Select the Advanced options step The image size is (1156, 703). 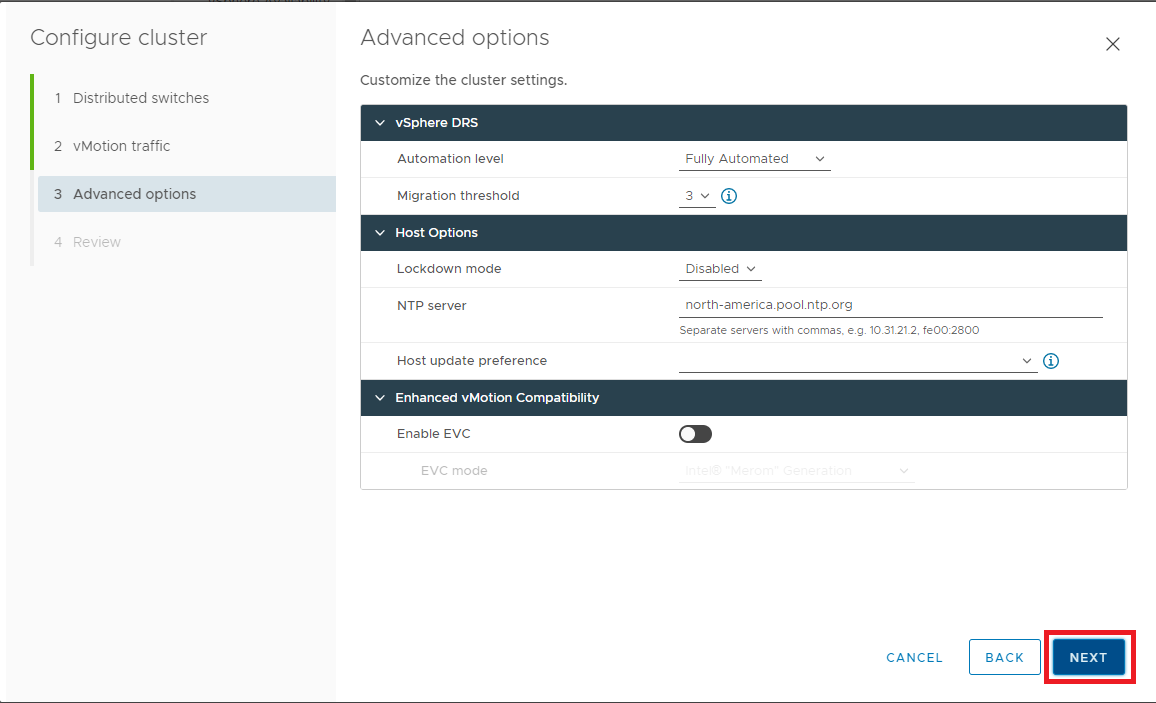134,194
